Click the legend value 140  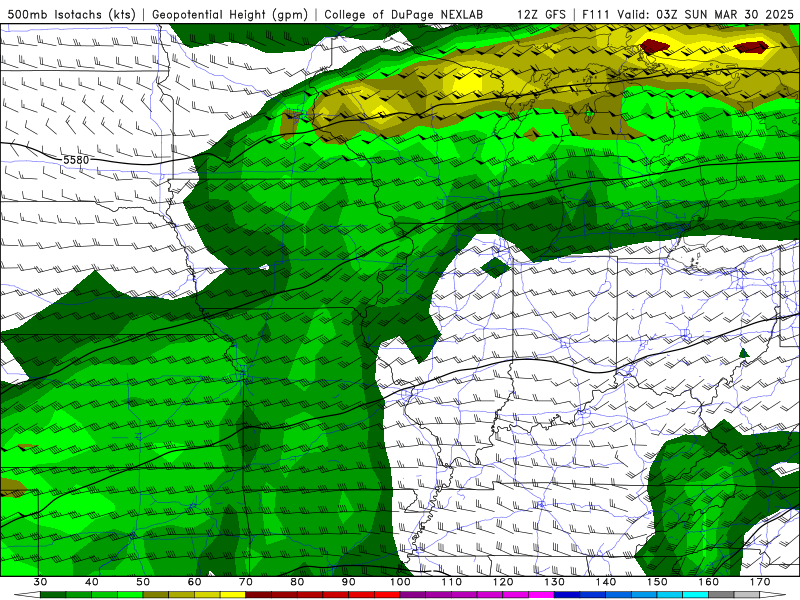coord(606,582)
